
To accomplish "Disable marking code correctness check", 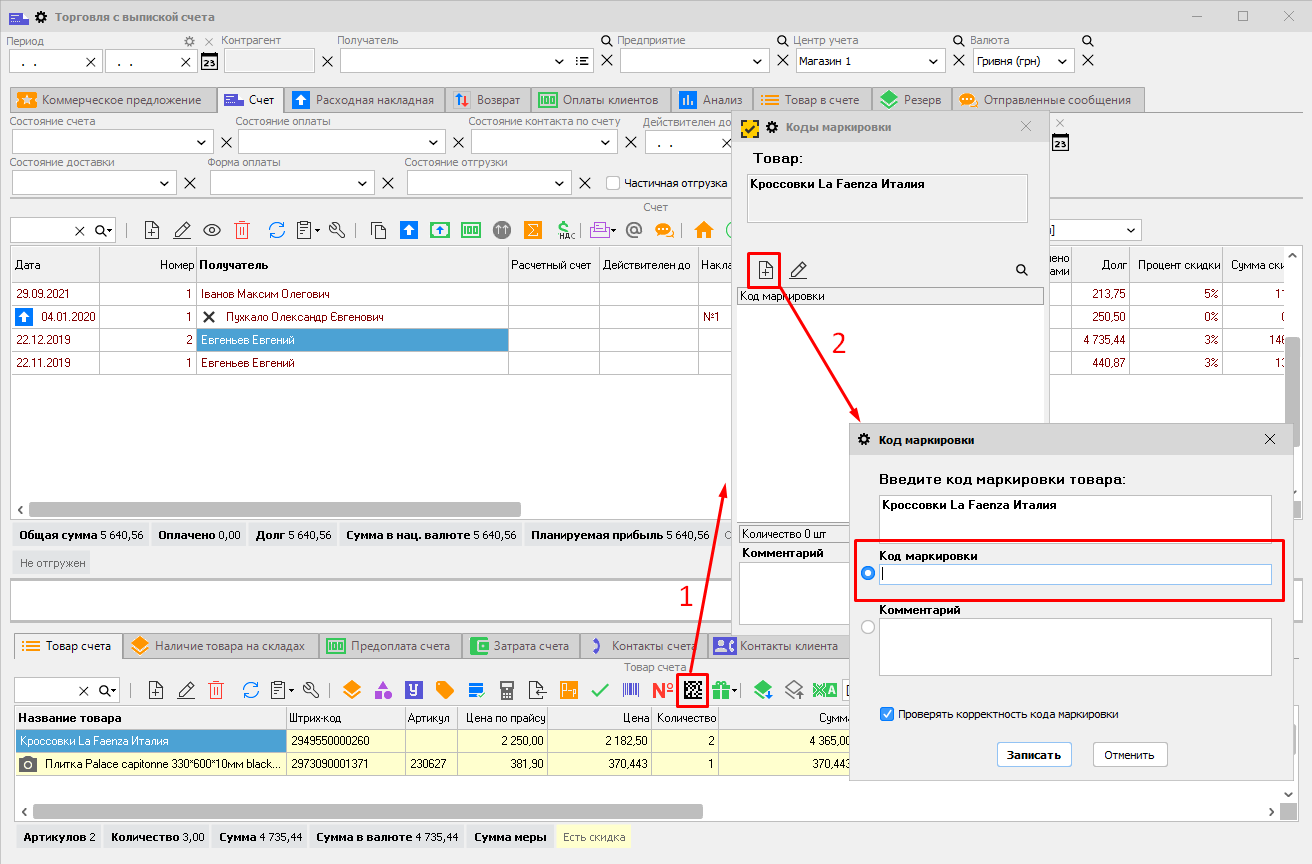I will pyautogui.click(x=887, y=714).
